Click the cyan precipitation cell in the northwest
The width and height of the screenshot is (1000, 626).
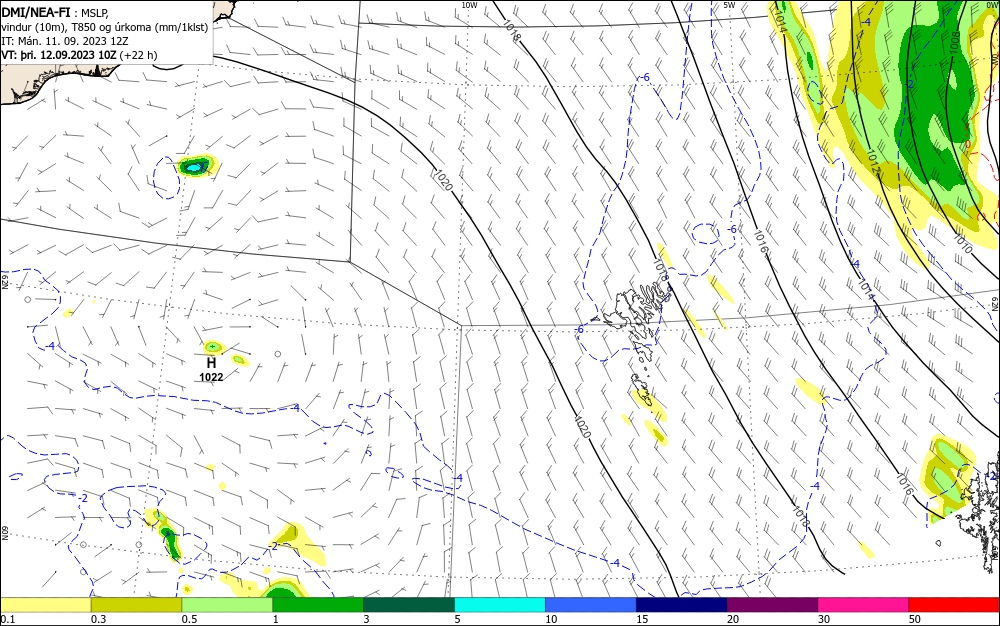tap(194, 168)
